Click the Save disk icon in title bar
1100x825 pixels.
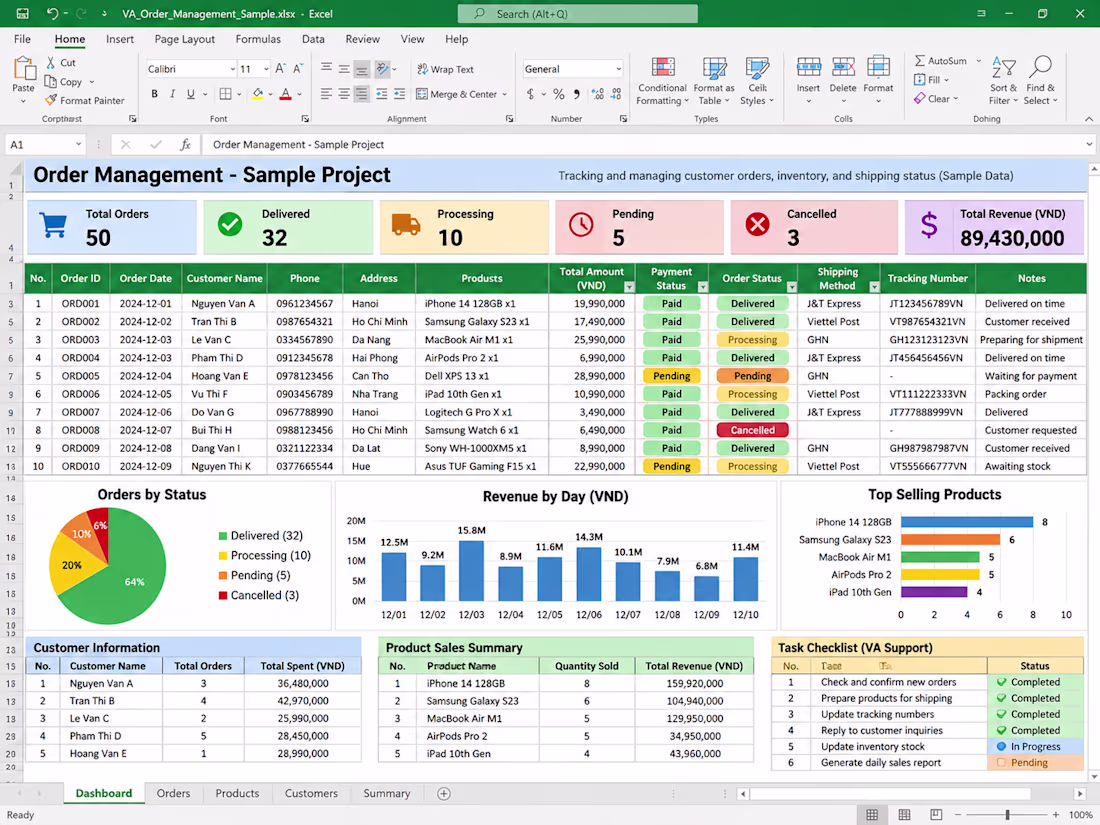[22, 13]
